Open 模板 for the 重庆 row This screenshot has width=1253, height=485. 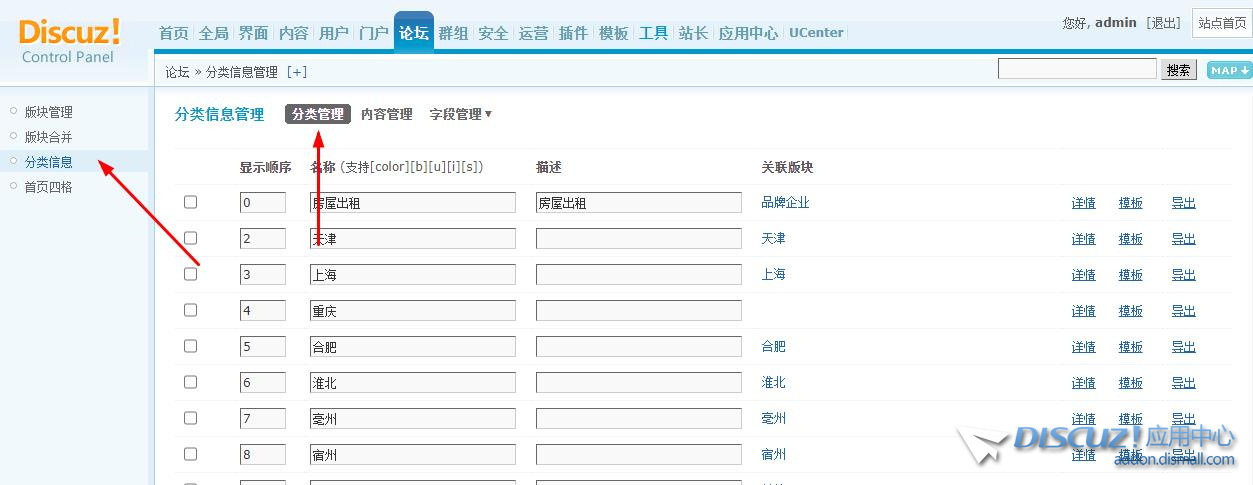tap(1131, 311)
